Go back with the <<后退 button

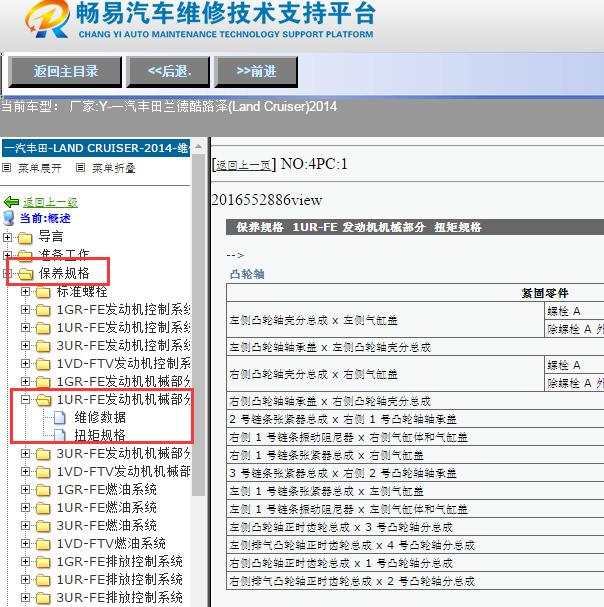[x=169, y=72]
